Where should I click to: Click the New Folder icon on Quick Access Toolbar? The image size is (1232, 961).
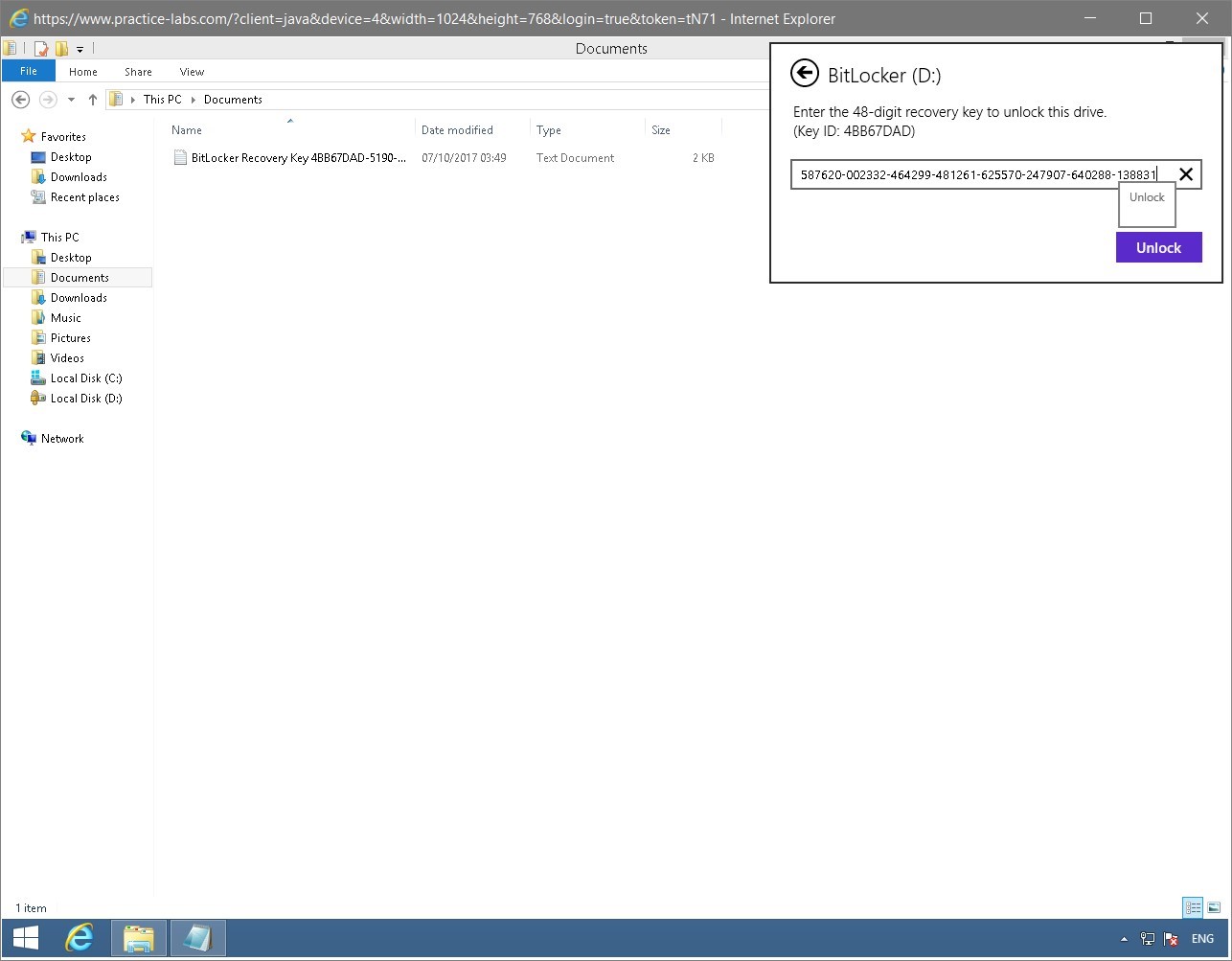click(61, 47)
